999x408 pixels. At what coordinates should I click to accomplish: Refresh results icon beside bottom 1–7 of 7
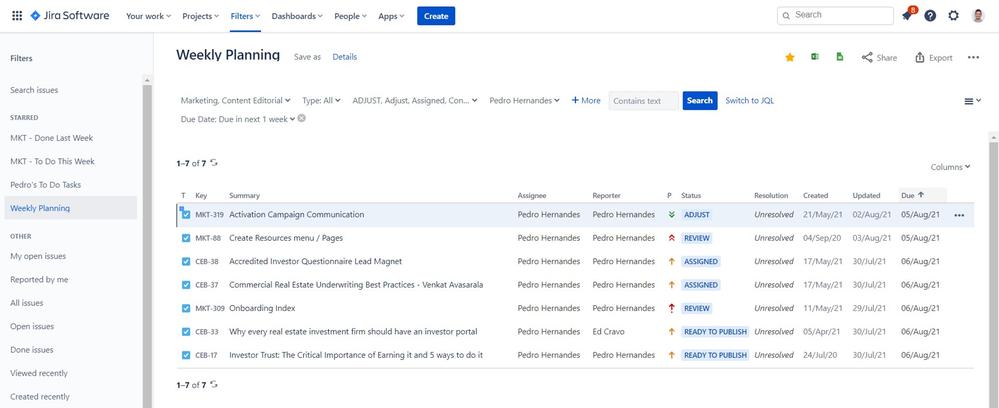click(214, 384)
